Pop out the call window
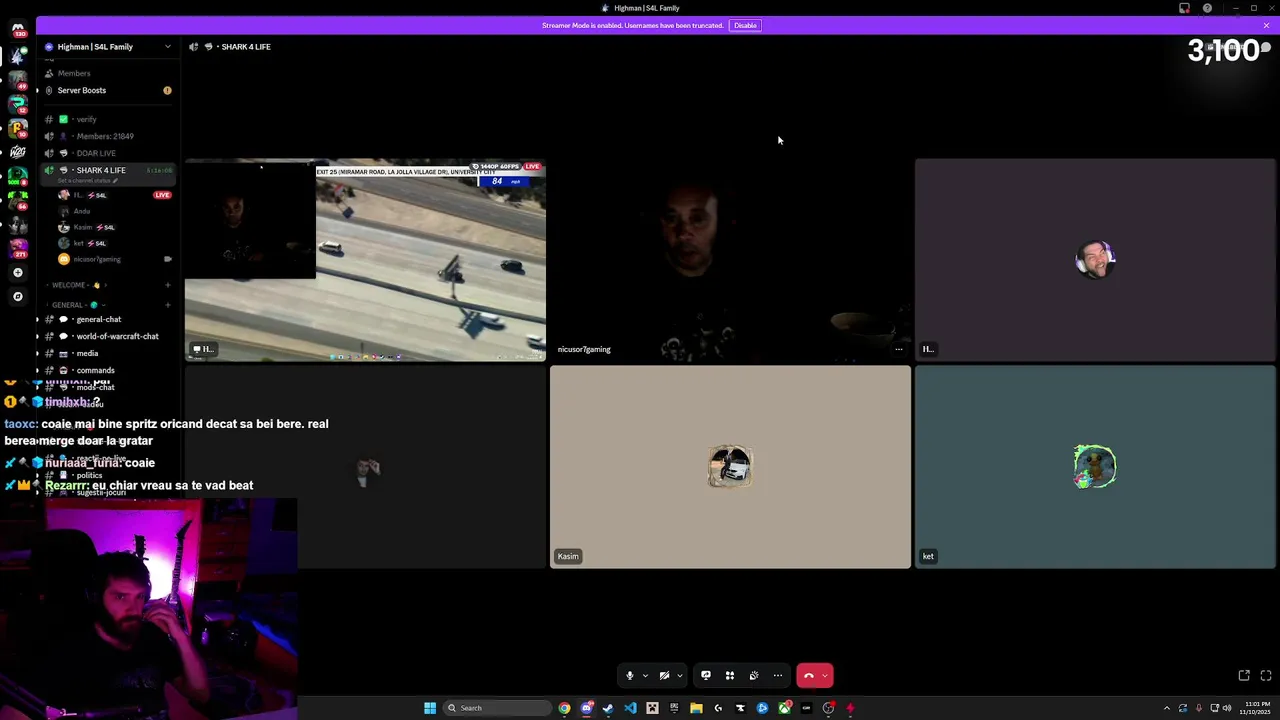Viewport: 1280px width, 720px height. [1244, 676]
